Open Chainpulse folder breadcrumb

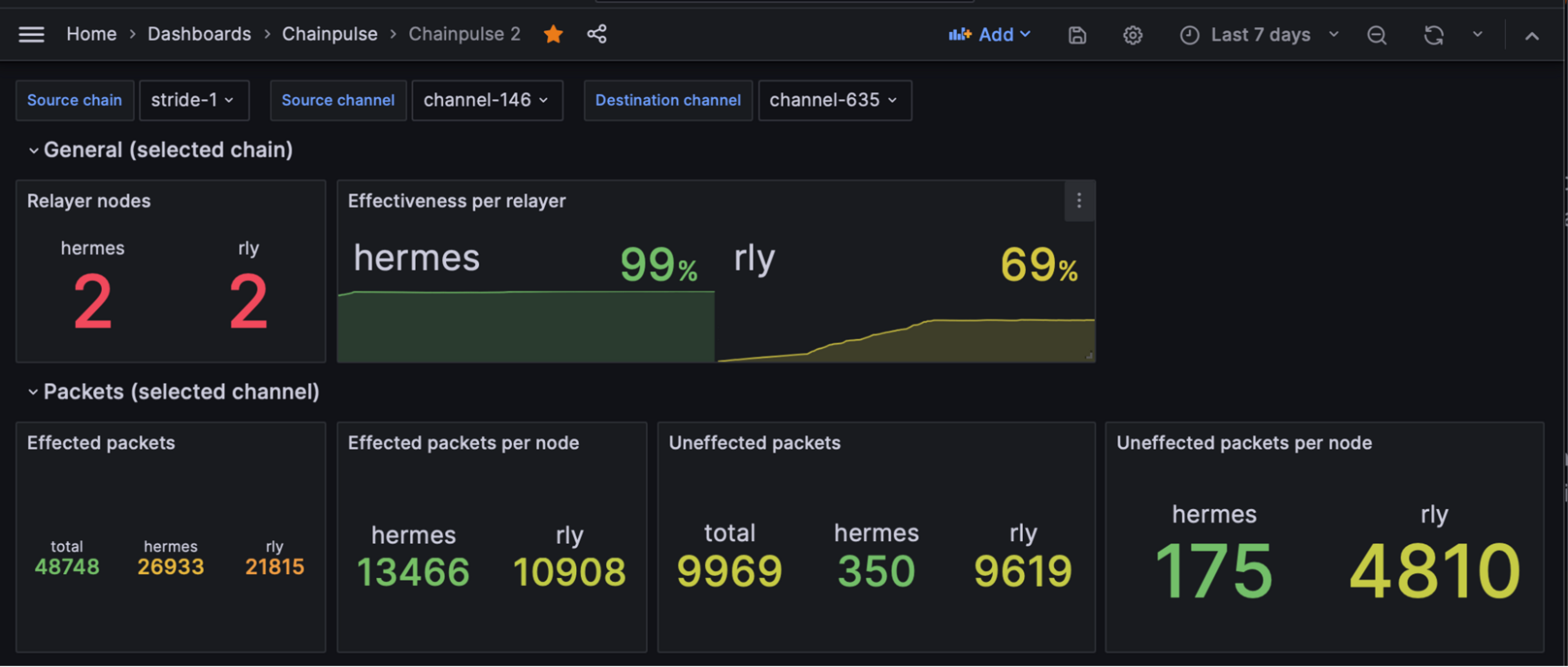[x=329, y=34]
